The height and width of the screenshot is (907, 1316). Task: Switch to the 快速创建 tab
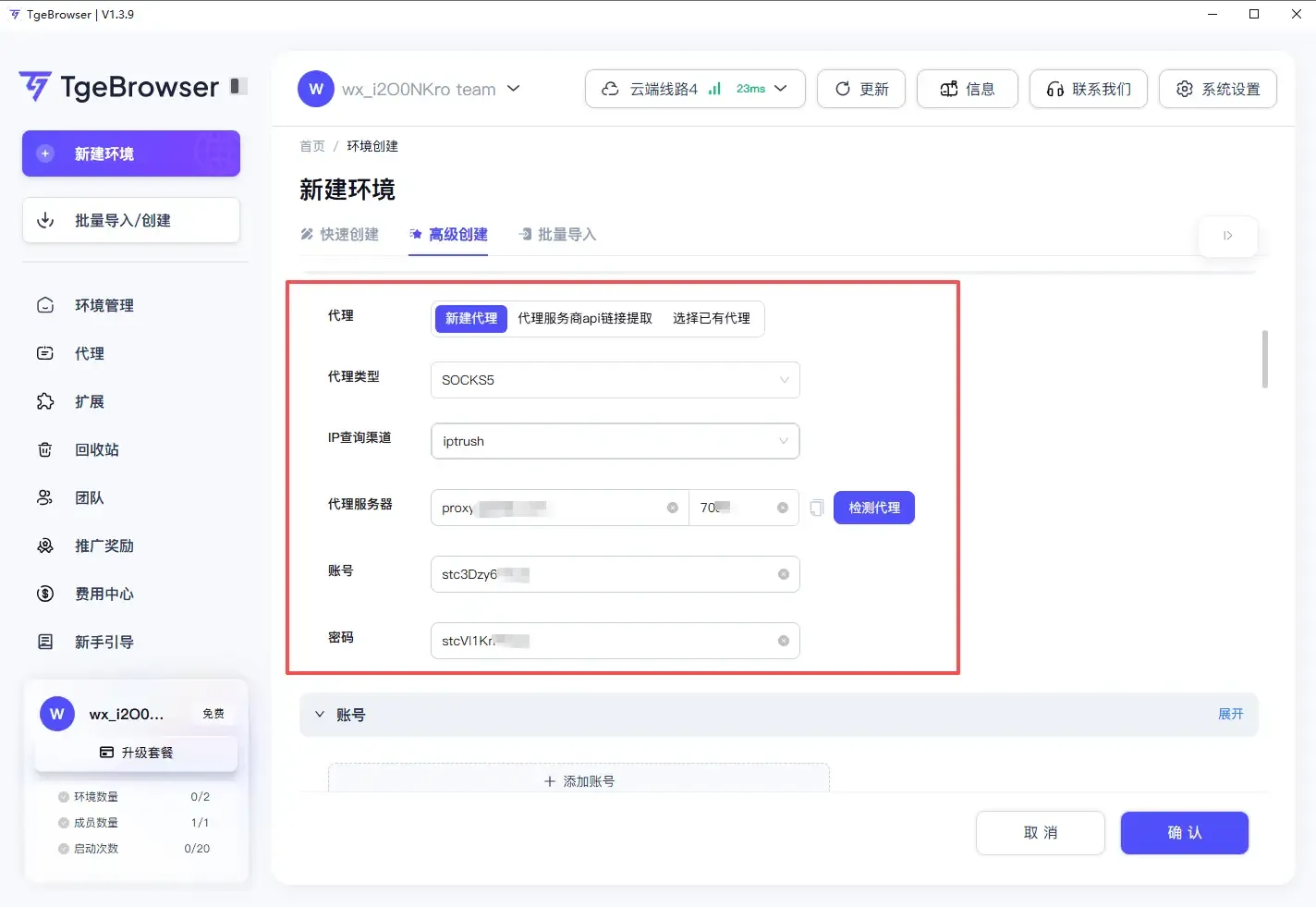[340, 235]
